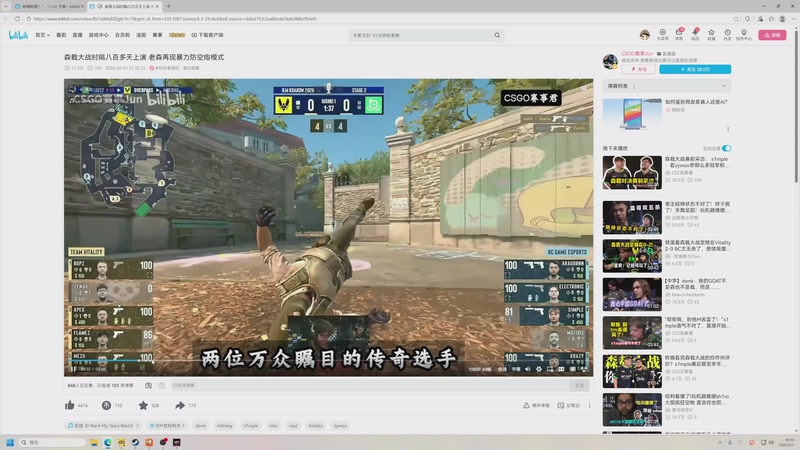The width and height of the screenshot is (800, 450).
Task: Click 发消息 link beside uploader name
Action: tap(666, 54)
